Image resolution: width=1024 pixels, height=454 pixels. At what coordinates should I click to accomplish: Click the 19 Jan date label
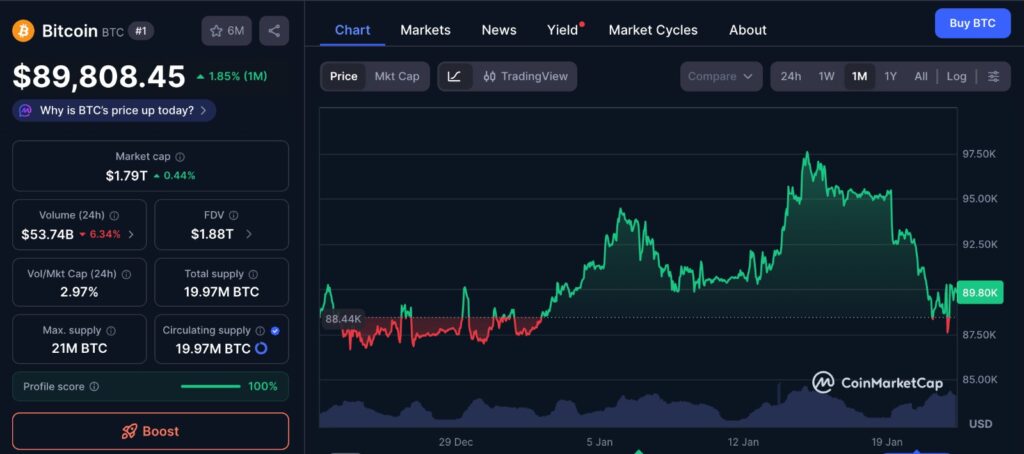coord(888,442)
